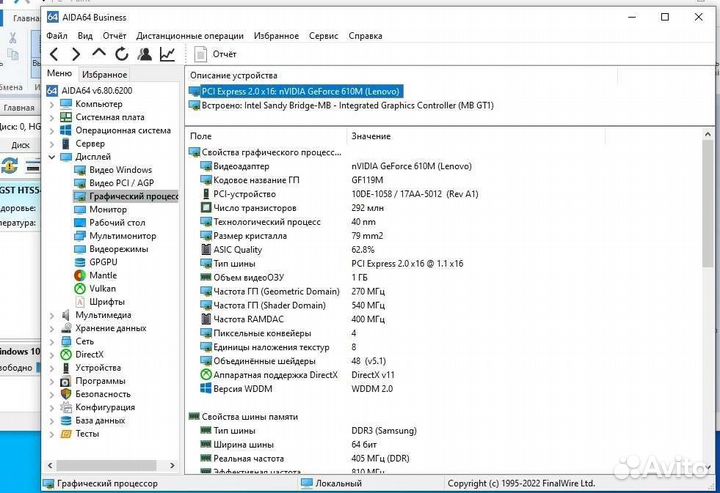Click the right arrow of the tree scrollbar

pyautogui.click(x=172, y=465)
